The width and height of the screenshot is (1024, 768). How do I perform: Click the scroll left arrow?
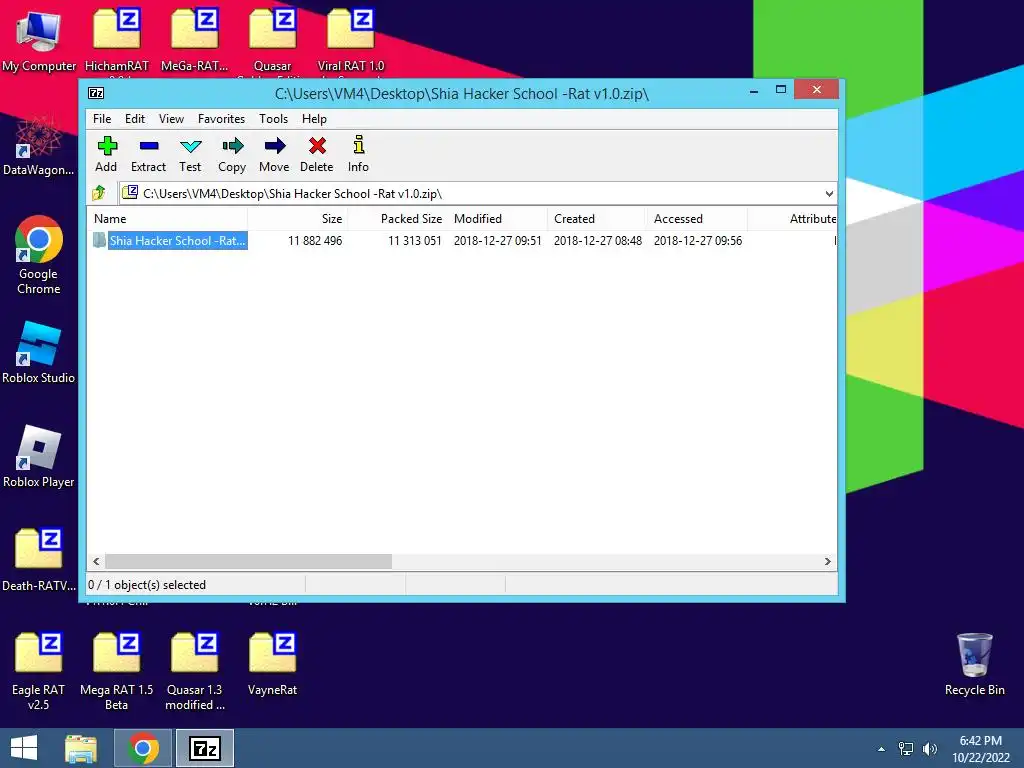tap(97, 562)
